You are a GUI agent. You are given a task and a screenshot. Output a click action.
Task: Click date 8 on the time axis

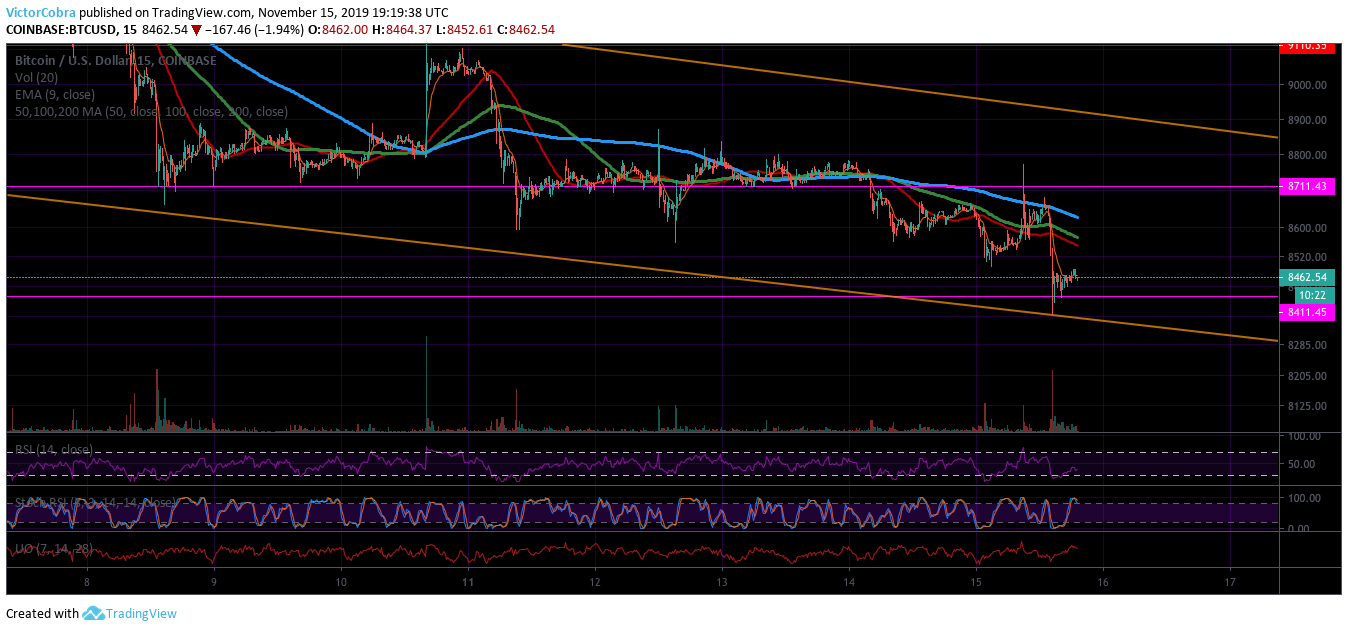[87, 582]
